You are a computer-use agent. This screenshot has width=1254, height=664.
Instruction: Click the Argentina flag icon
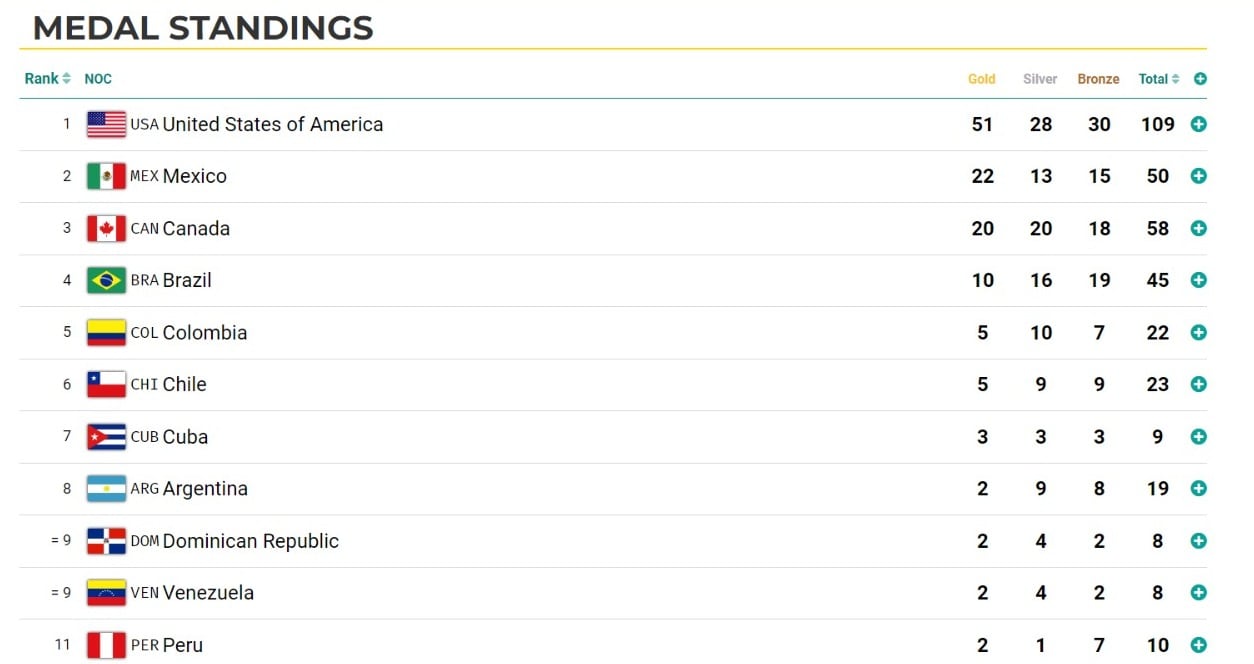(x=106, y=489)
